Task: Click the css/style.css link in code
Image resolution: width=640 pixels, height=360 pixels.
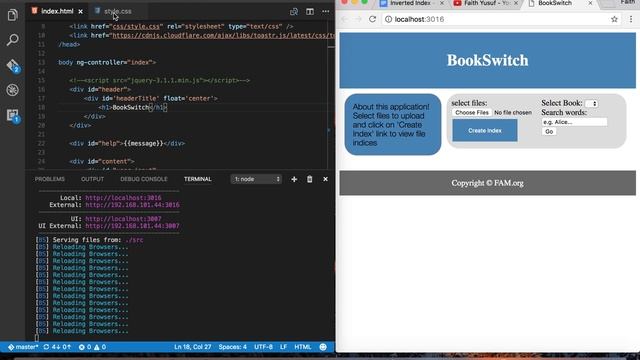Action: (x=136, y=27)
